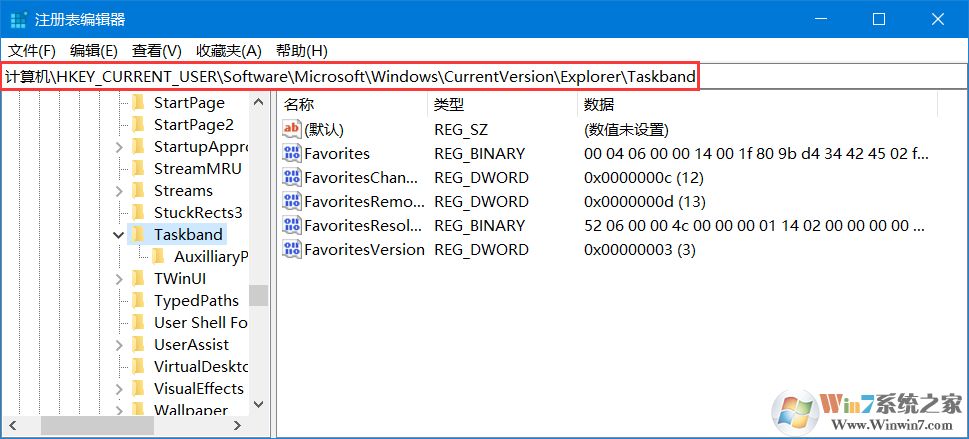Select the (默认) string value icon

click(x=292, y=129)
